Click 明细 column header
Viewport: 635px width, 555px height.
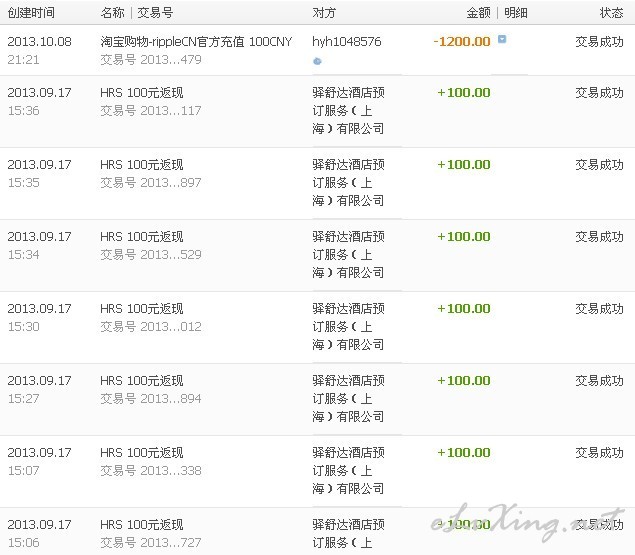[516, 13]
